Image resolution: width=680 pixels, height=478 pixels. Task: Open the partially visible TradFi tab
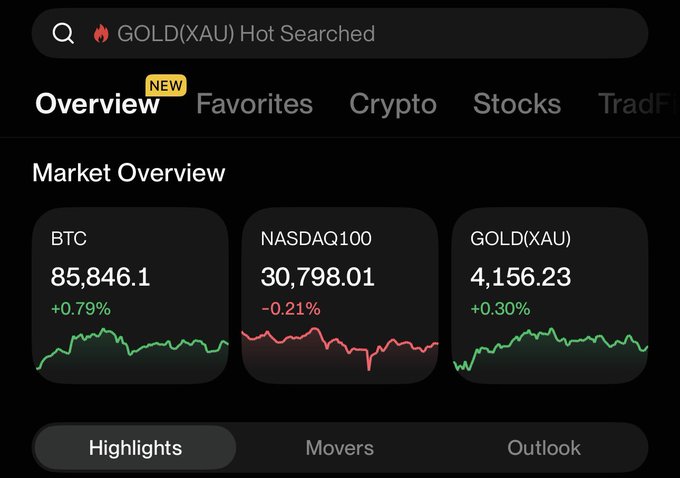pos(638,104)
